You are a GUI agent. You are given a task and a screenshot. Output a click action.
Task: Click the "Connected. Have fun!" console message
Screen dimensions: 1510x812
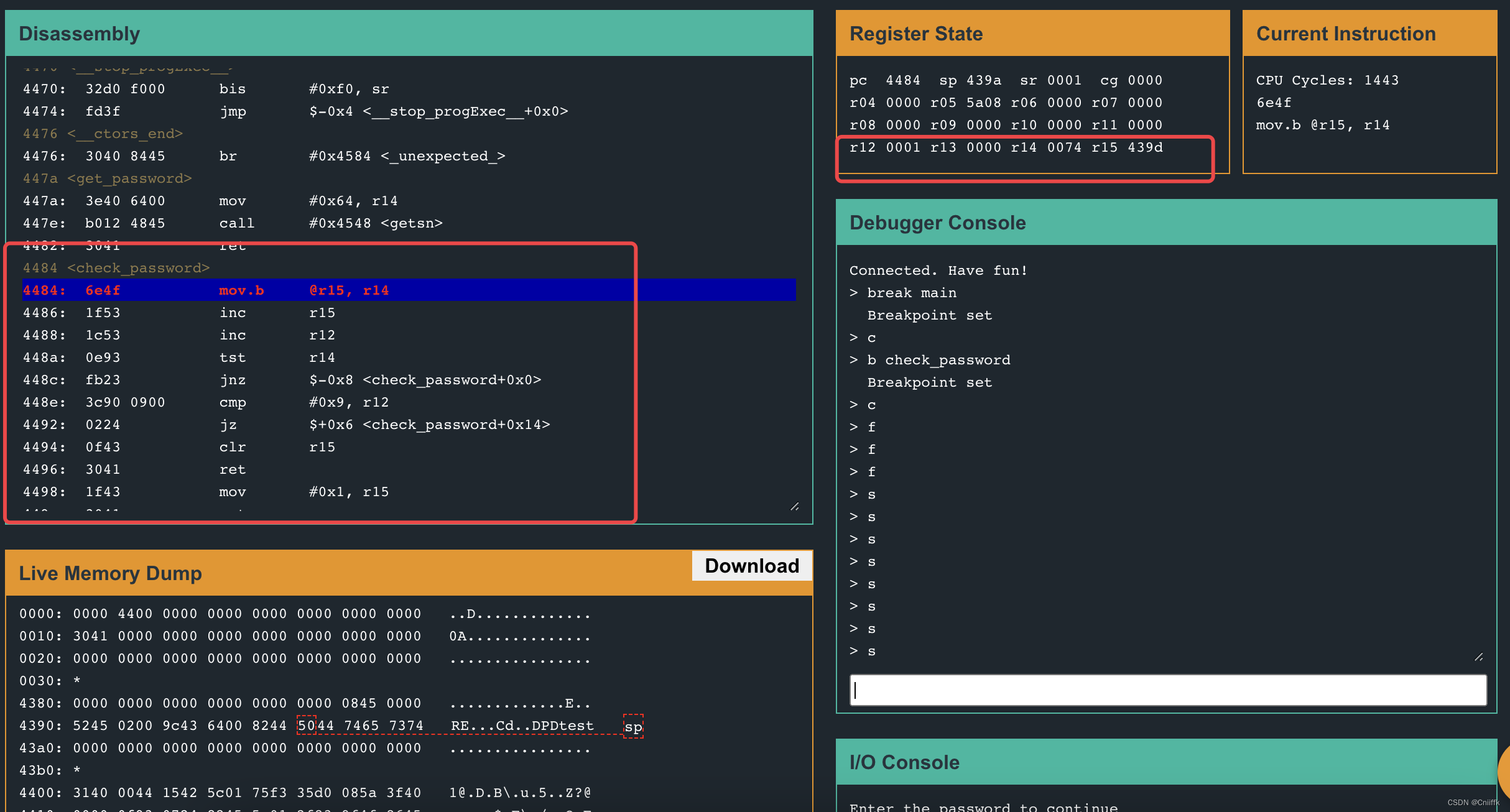coord(938,270)
